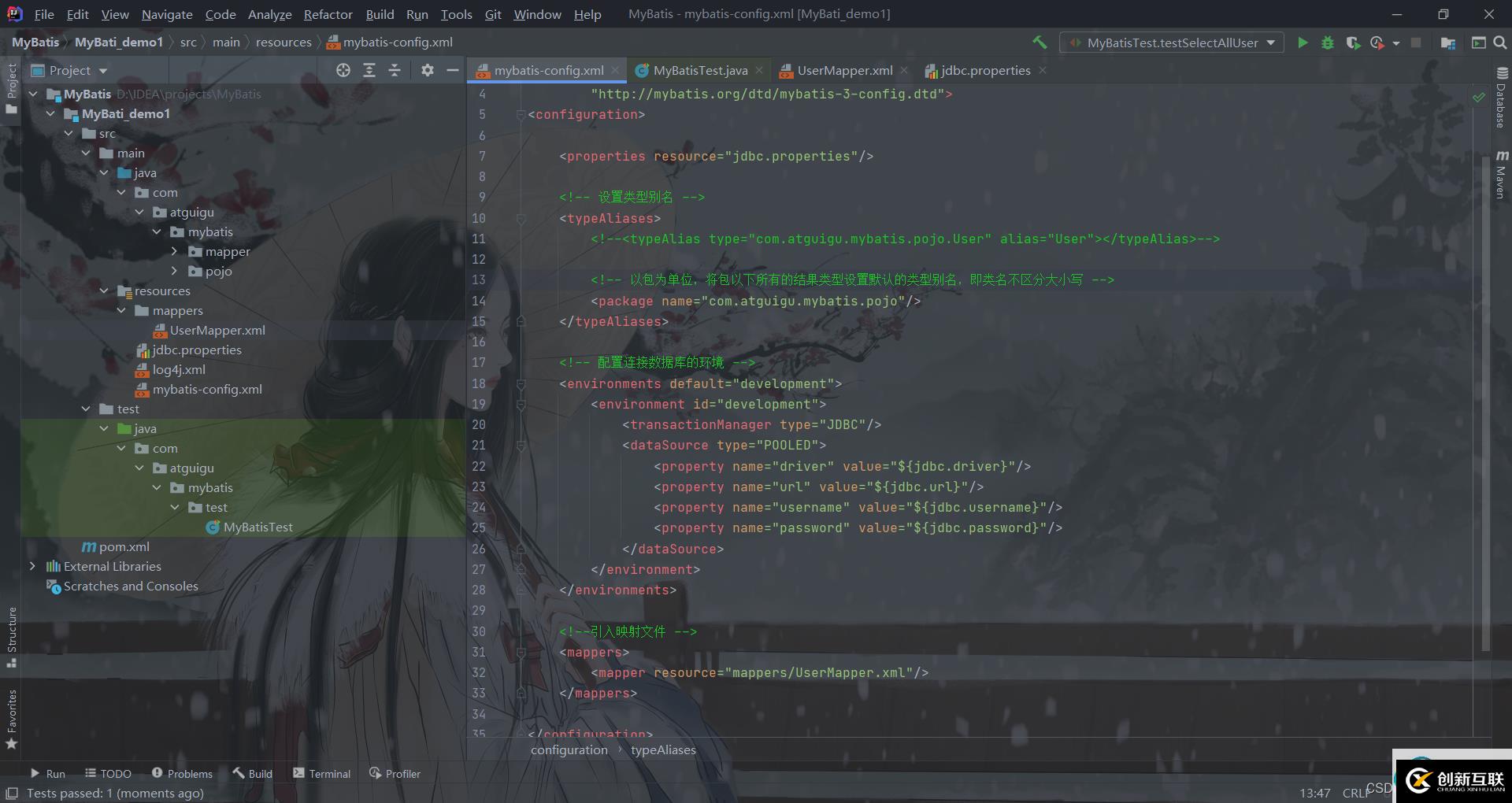Screen dimensions: 1512x803
Task: Collapse the resources folder node
Action: pos(104,290)
